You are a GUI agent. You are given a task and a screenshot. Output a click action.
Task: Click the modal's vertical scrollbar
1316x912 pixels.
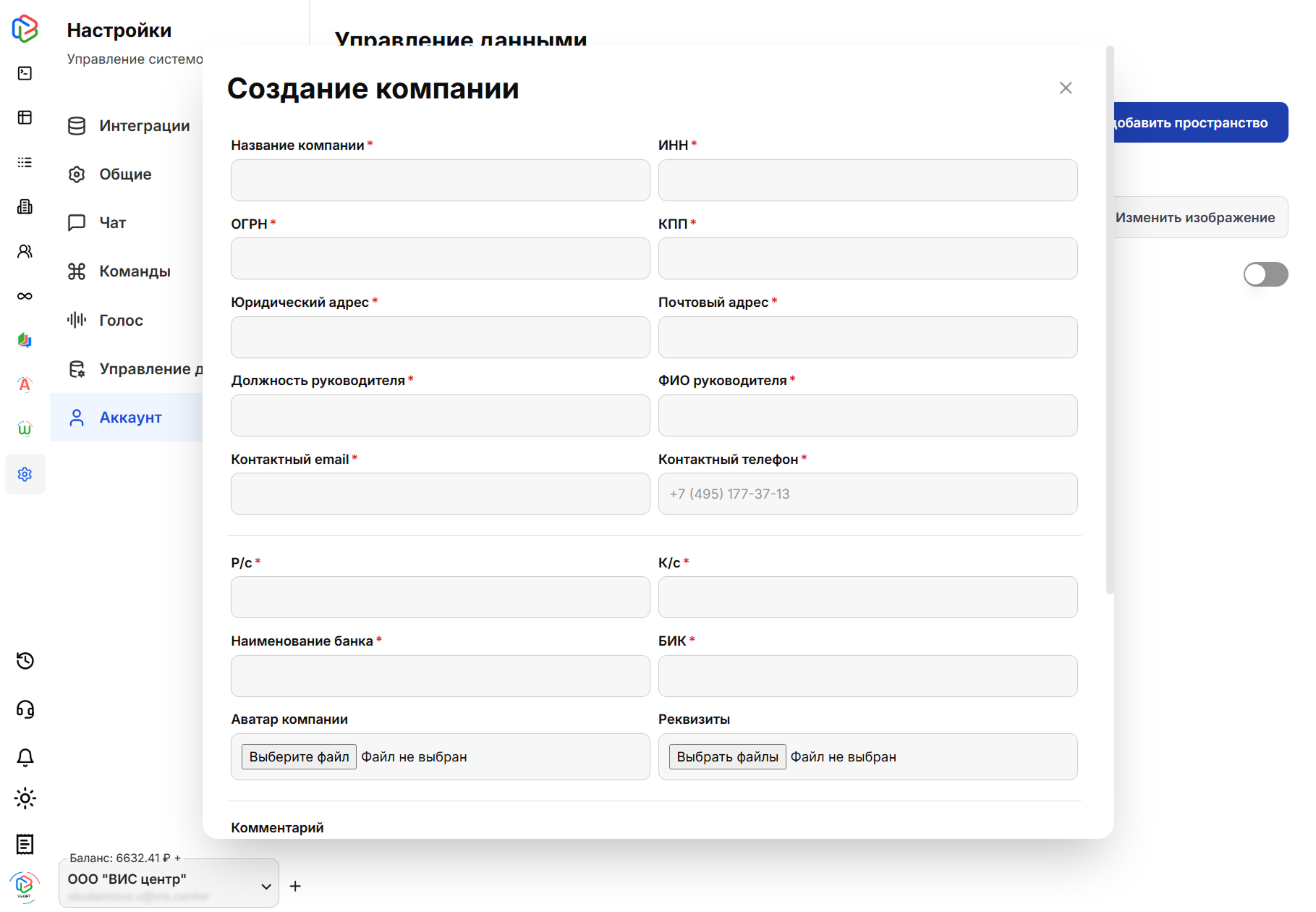tap(1110, 318)
